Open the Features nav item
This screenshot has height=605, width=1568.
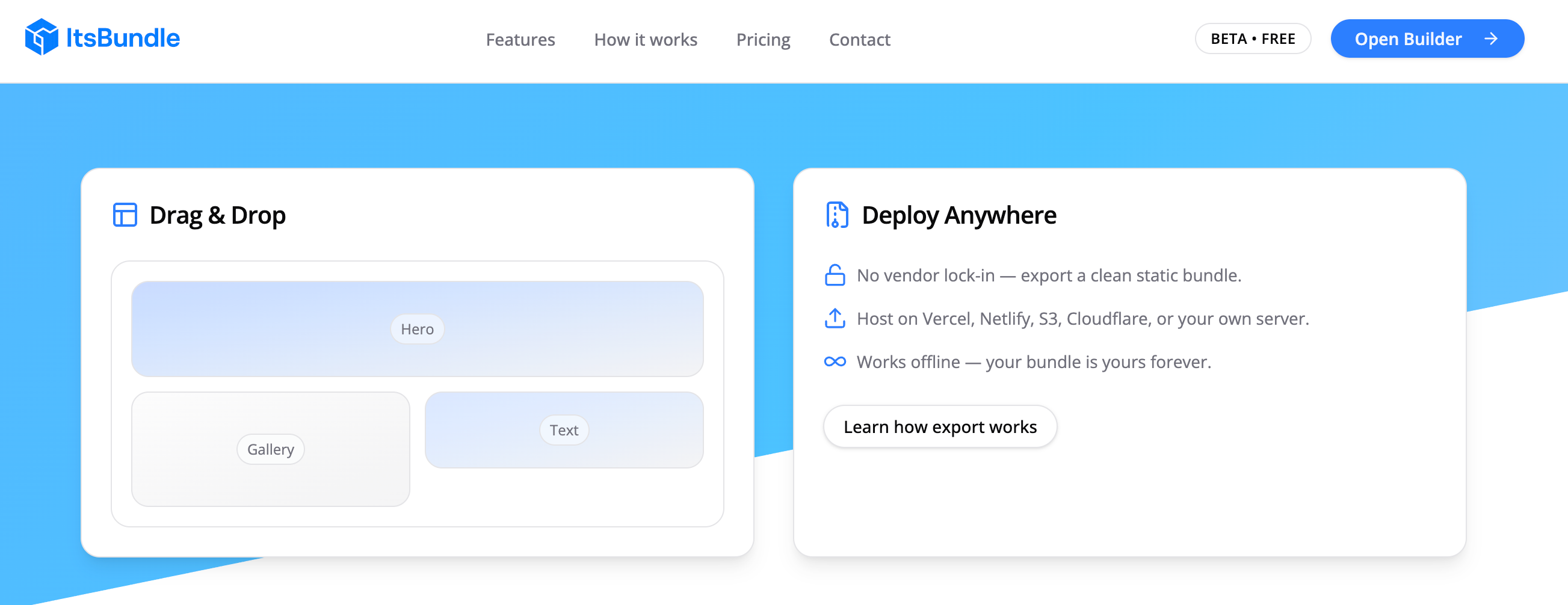pos(520,40)
